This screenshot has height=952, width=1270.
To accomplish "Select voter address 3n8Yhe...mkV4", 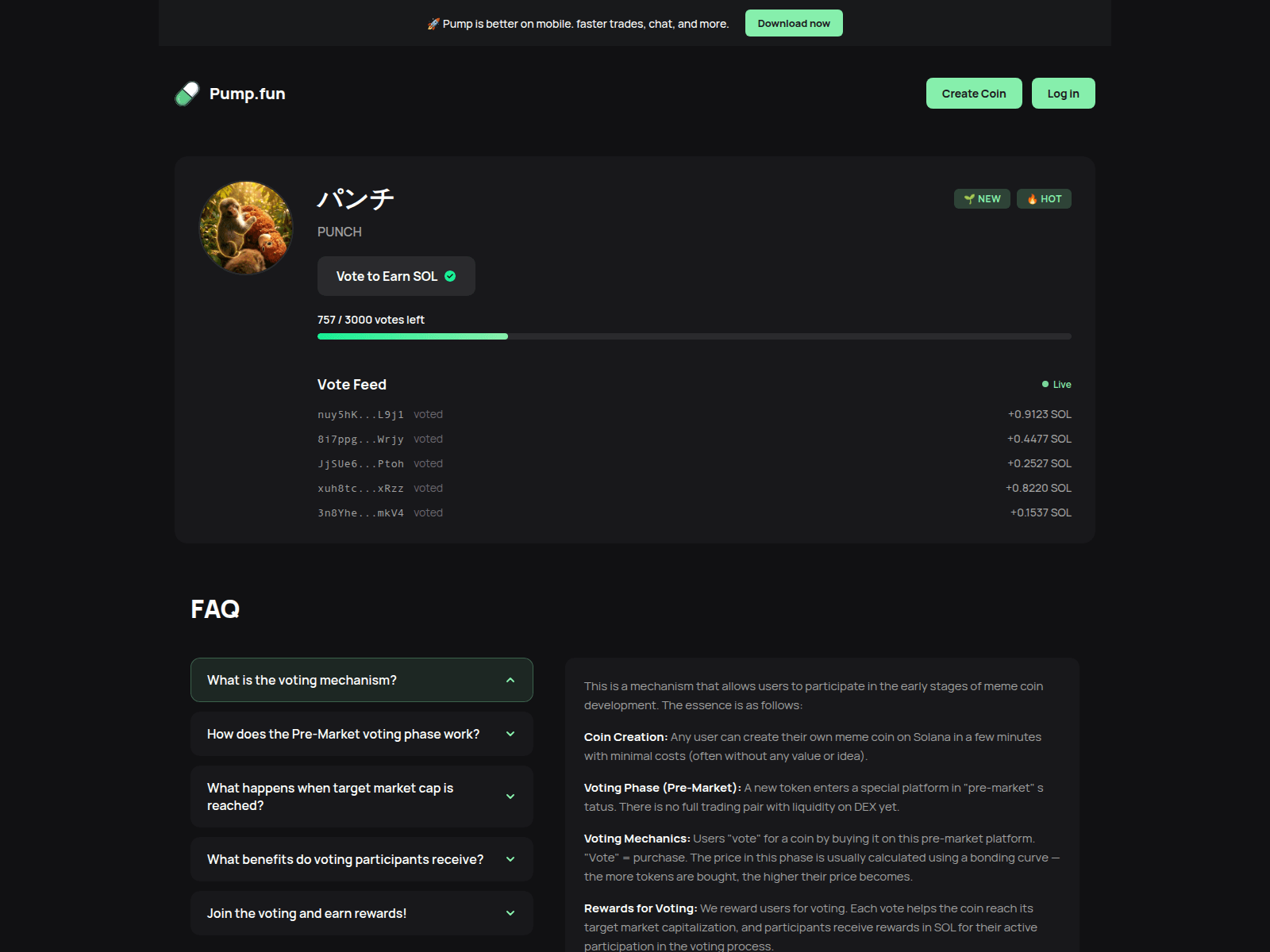I will (x=360, y=512).
